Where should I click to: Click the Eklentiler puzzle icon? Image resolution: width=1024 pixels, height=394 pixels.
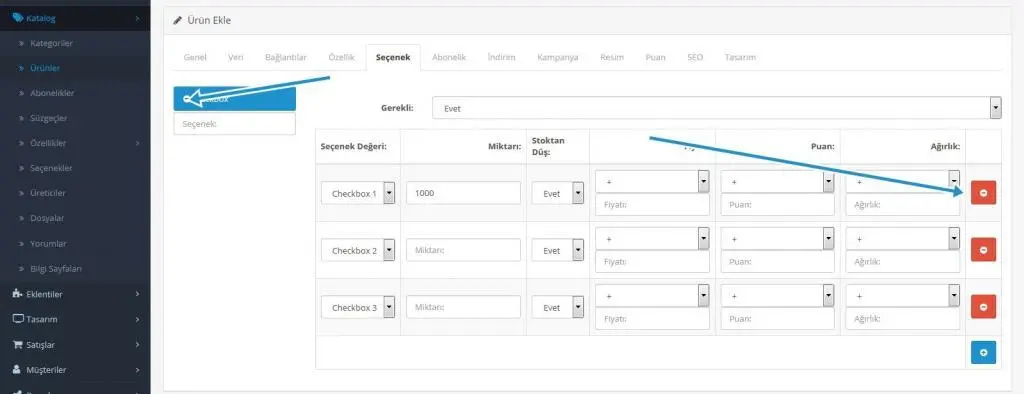coord(18,294)
